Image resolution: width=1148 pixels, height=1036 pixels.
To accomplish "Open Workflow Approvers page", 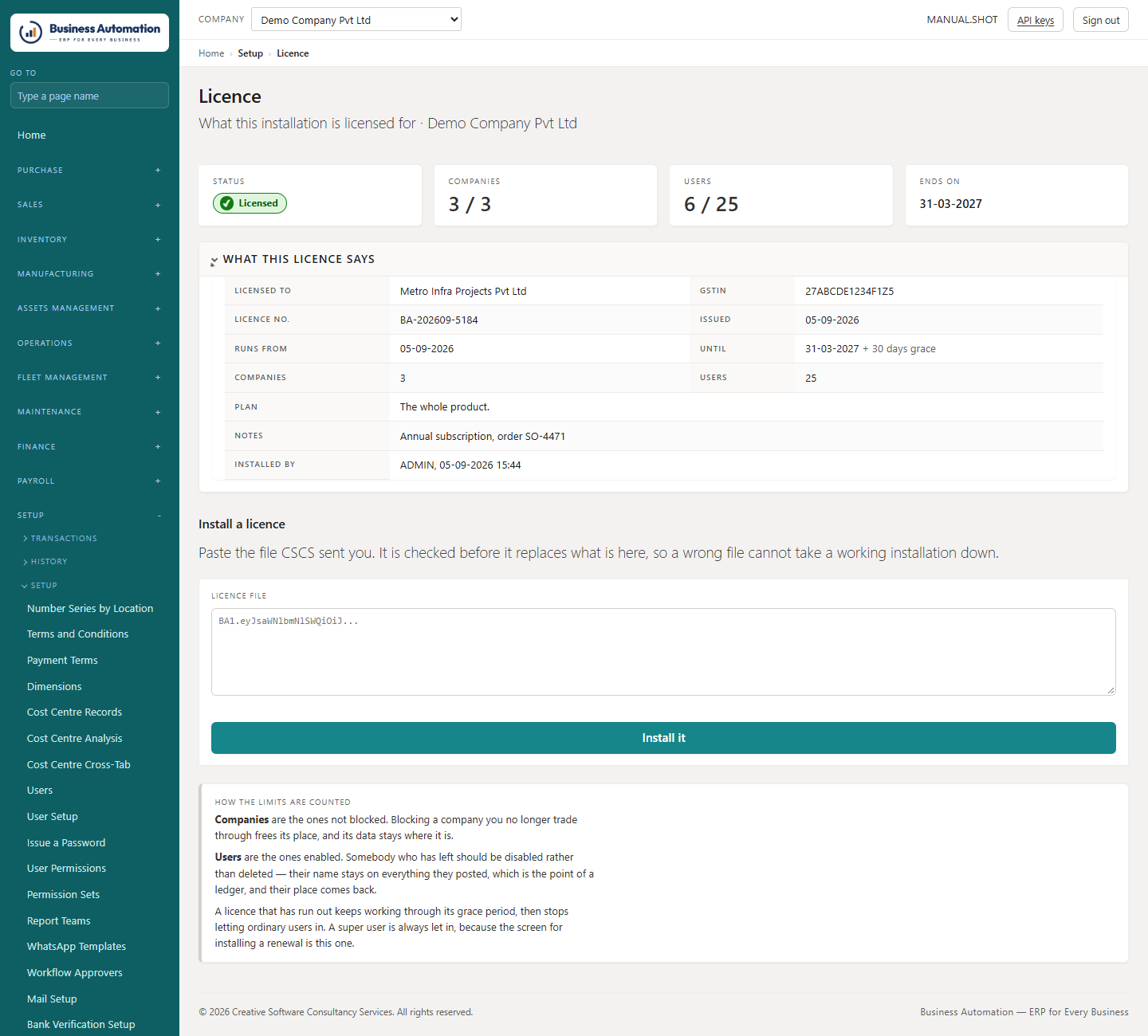I will (75, 973).
